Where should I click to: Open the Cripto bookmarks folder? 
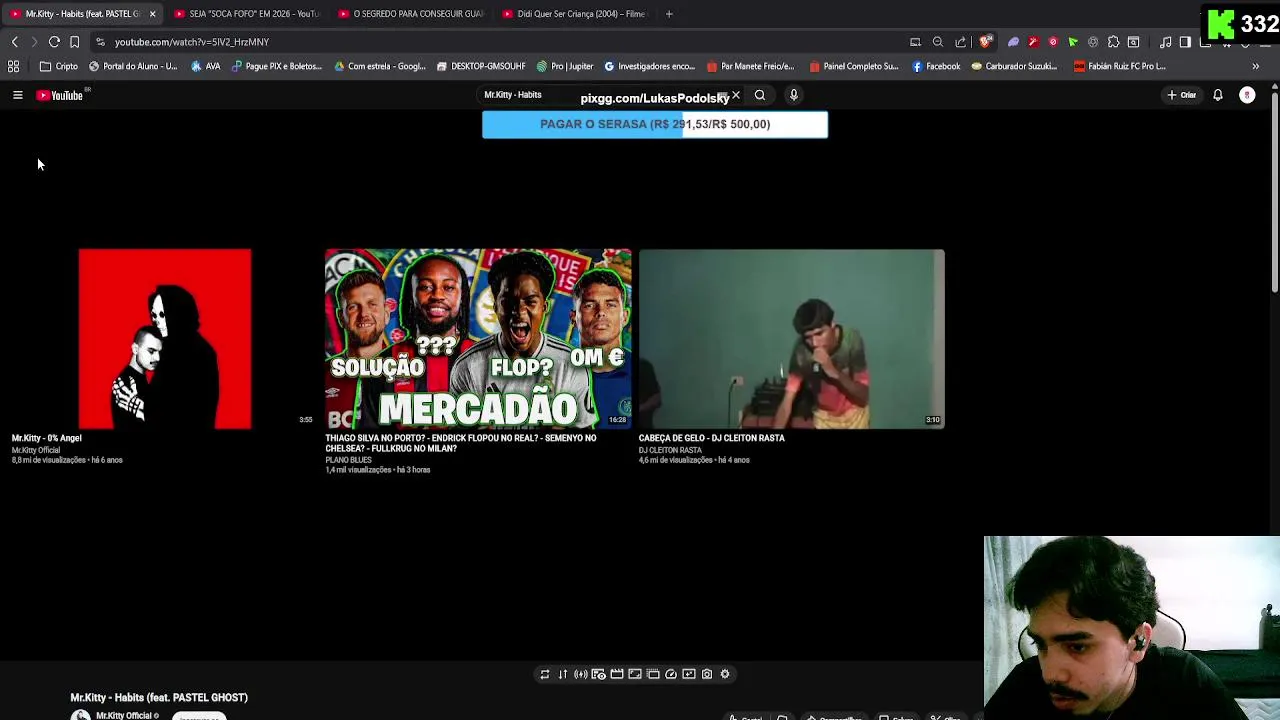59,66
